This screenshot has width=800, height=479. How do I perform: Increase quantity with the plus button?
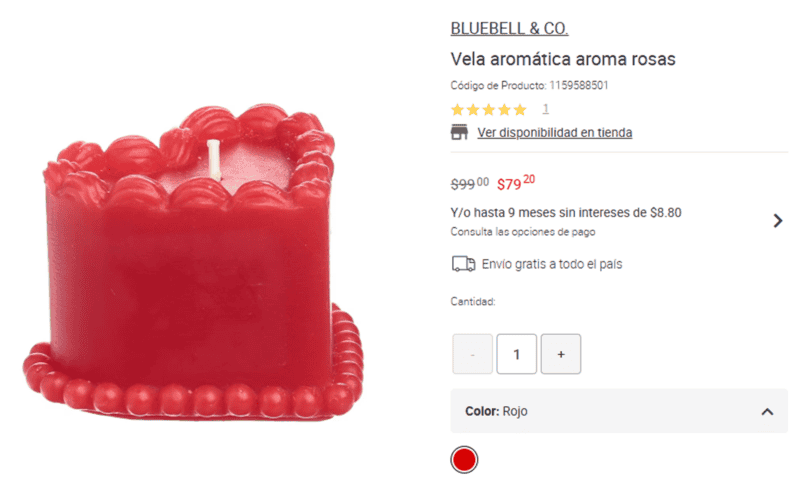[561, 354]
